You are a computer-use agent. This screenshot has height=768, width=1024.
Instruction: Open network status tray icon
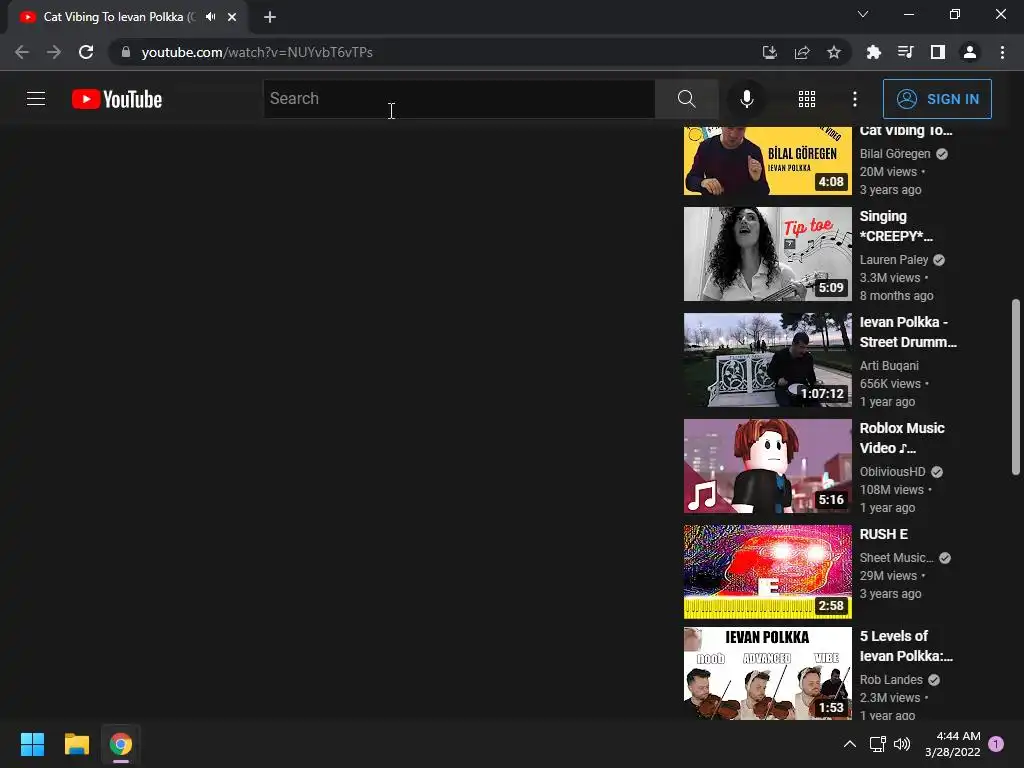[878, 744]
